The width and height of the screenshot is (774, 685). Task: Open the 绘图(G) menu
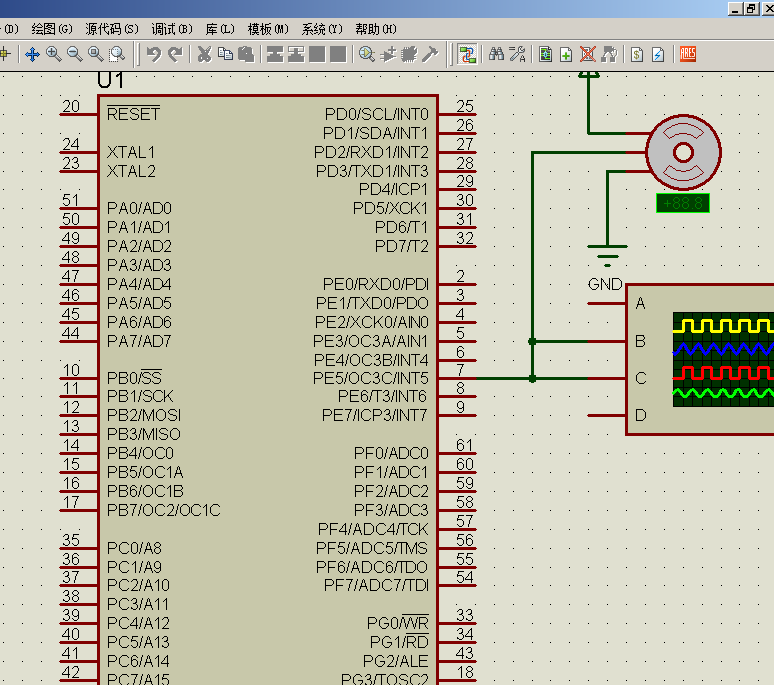[51, 29]
